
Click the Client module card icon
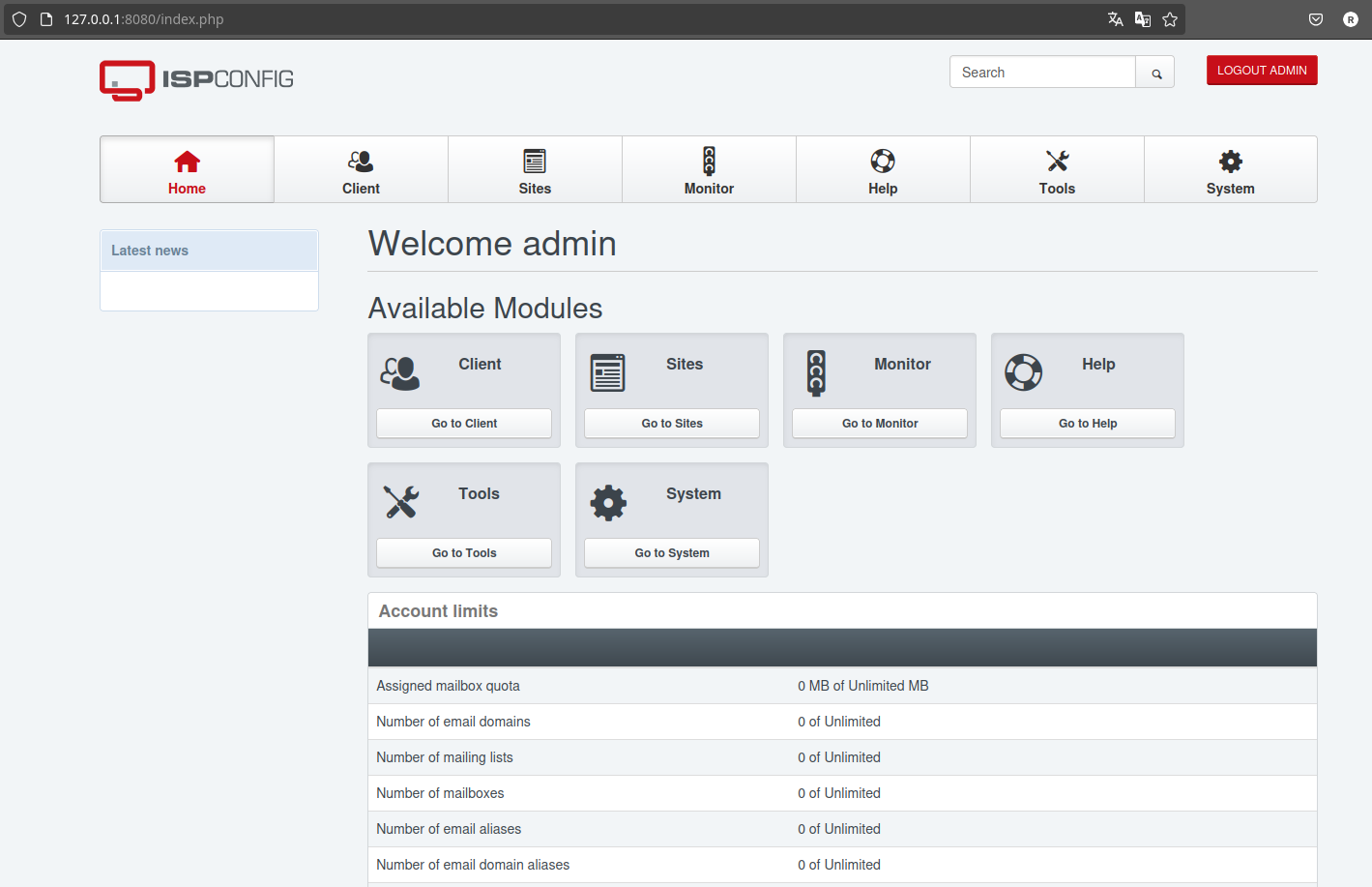[400, 372]
